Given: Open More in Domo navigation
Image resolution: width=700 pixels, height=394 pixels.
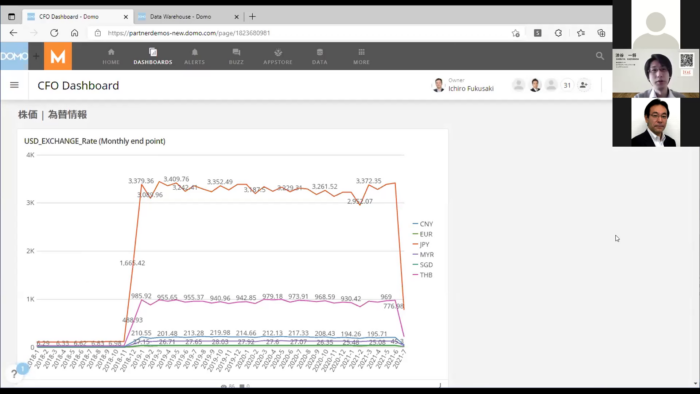Looking at the screenshot, I should (x=361, y=57).
